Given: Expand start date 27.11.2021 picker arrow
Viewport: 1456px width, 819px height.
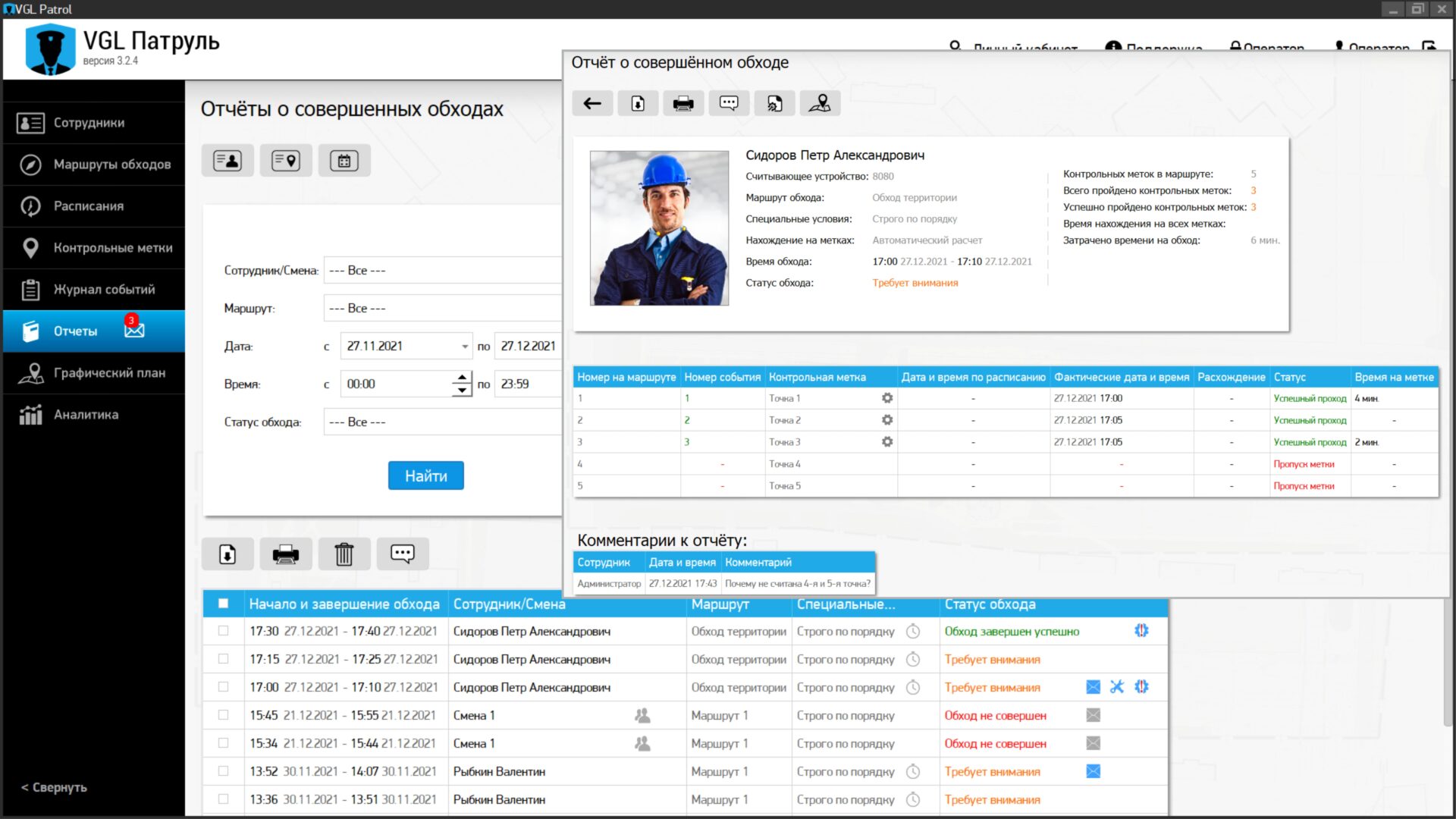Looking at the screenshot, I should click(x=464, y=347).
